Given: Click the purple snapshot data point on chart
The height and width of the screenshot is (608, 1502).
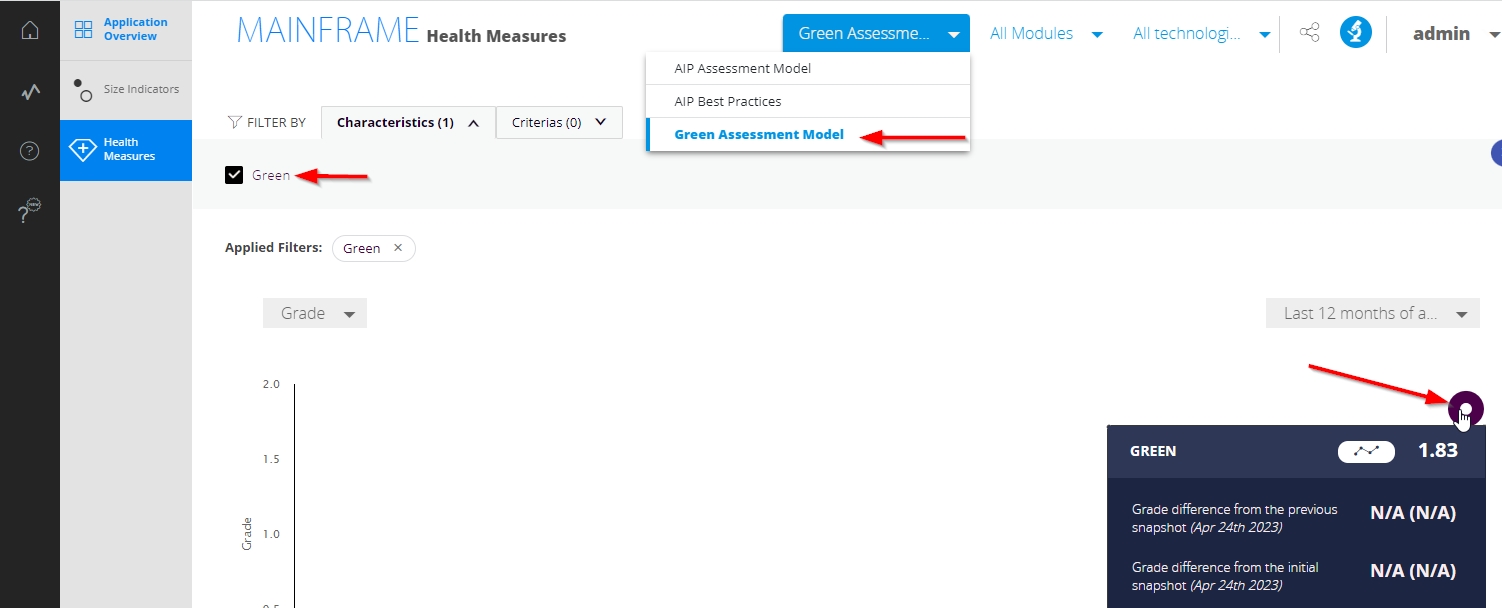Looking at the screenshot, I should (x=1465, y=408).
